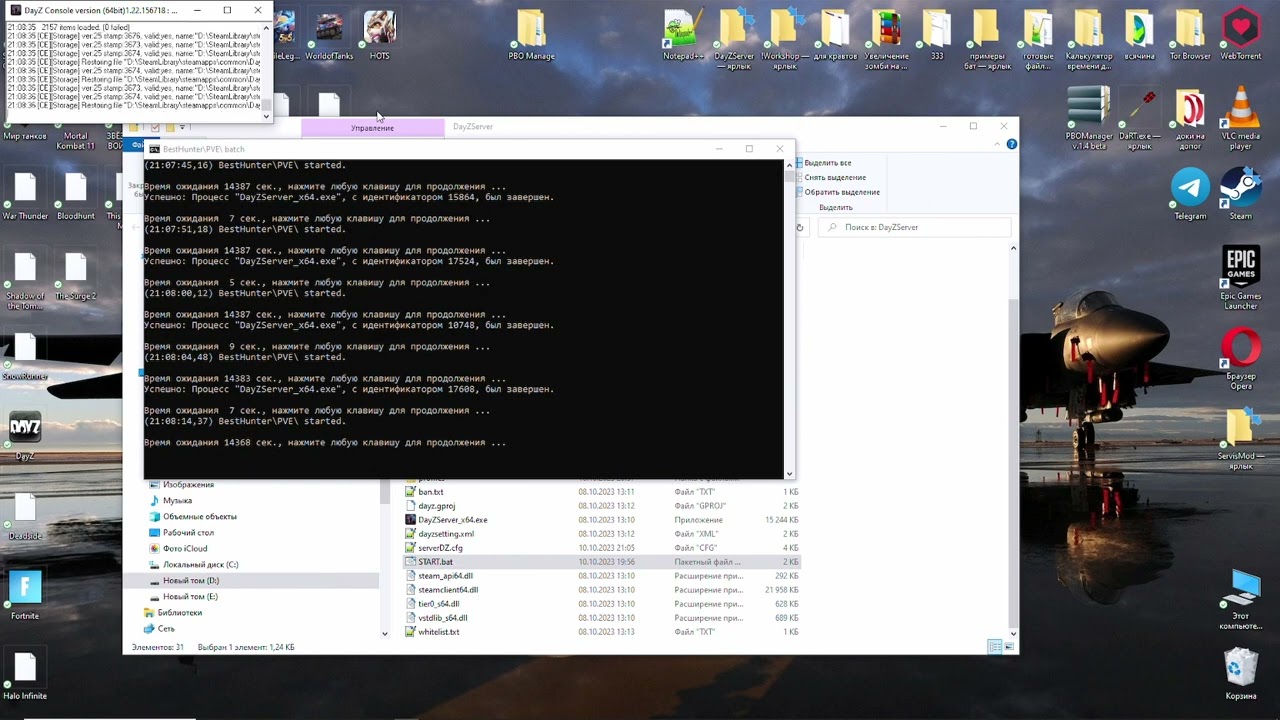This screenshot has height=720, width=1280.
Task: Open the PBO Manage folder on desktop
Action: 531,35
